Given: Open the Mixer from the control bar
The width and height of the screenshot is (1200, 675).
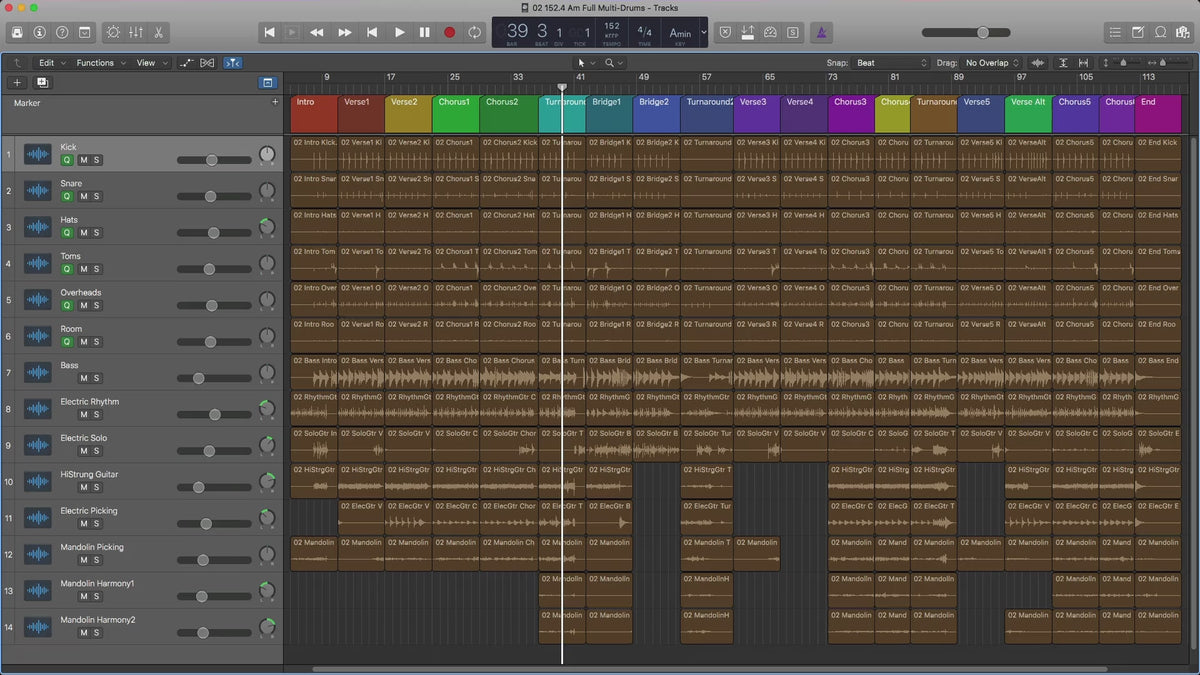Looking at the screenshot, I should [x=136, y=32].
